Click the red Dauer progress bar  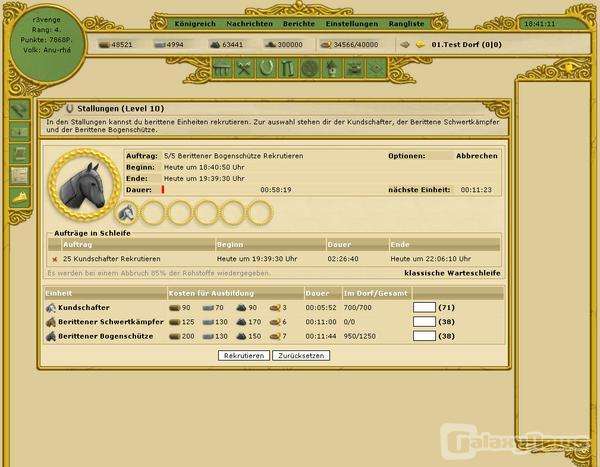click(163, 189)
